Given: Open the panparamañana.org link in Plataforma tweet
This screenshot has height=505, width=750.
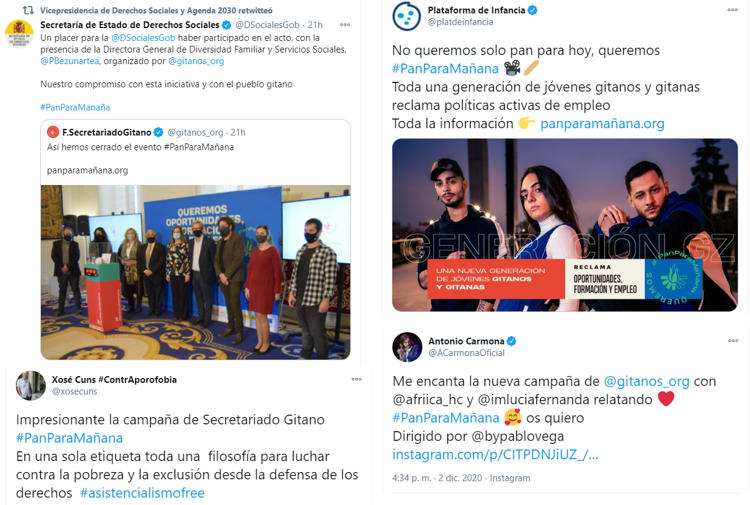Looking at the screenshot, I should click(x=602, y=123).
